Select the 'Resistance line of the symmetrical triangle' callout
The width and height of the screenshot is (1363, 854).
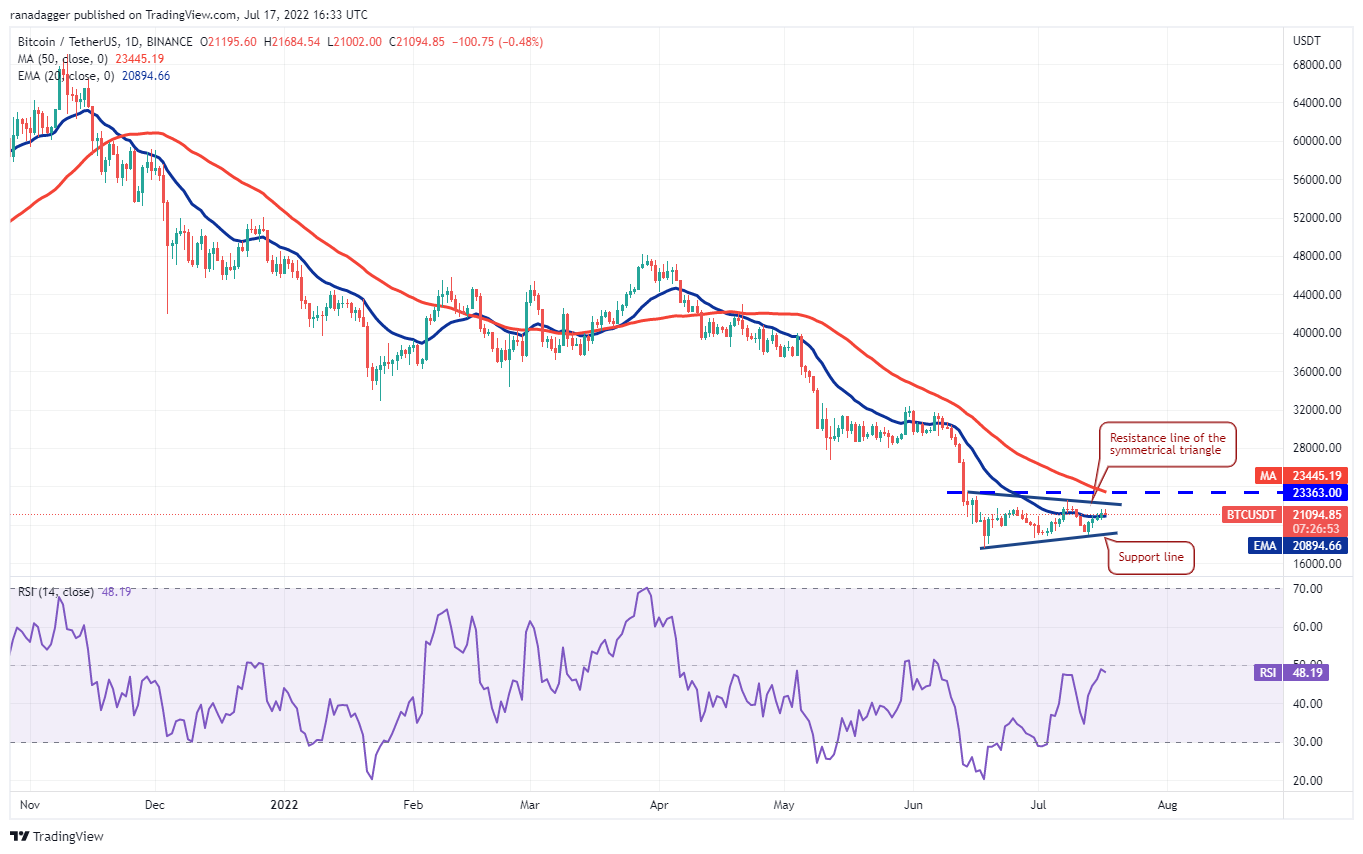pos(1167,444)
